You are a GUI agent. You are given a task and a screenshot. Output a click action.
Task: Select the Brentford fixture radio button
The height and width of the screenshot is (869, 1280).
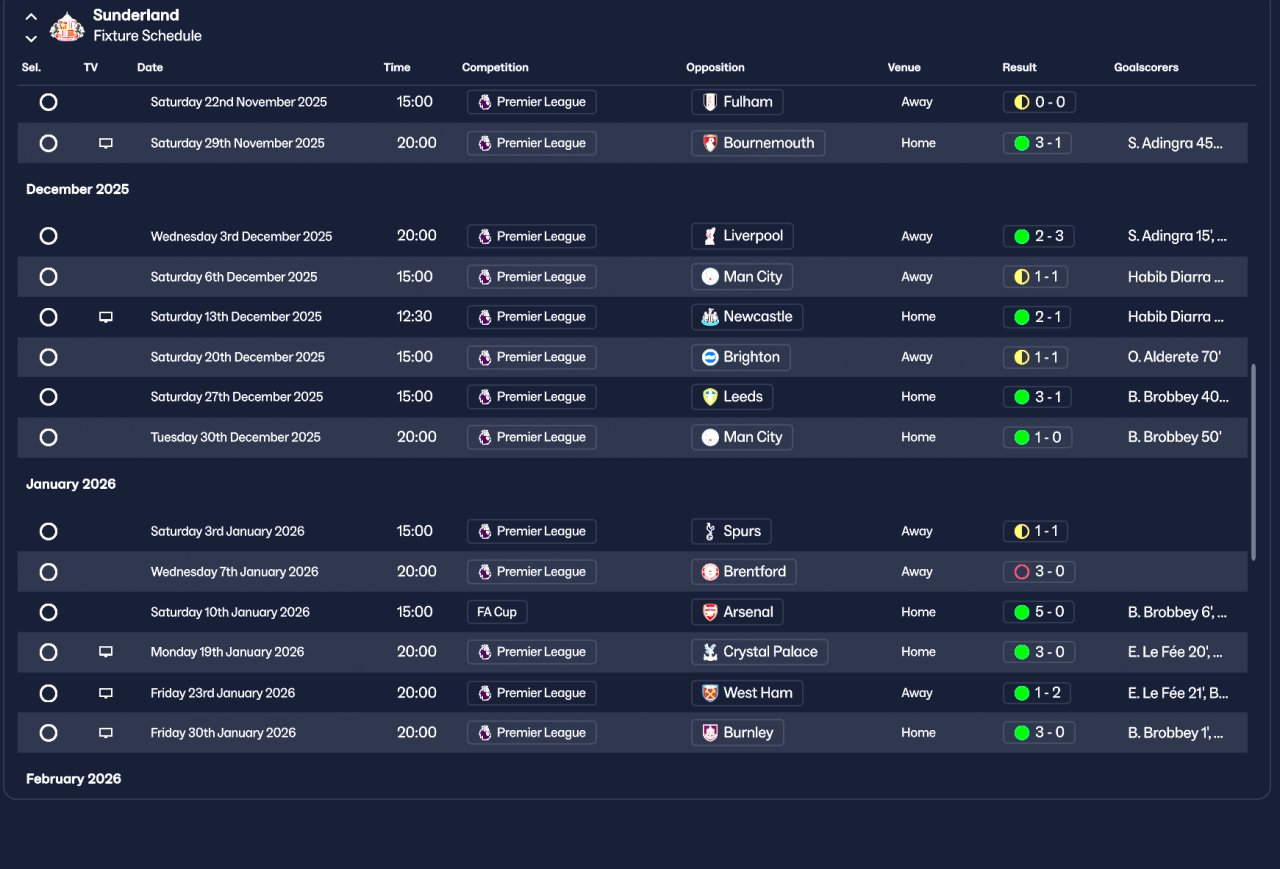pyautogui.click(x=48, y=572)
